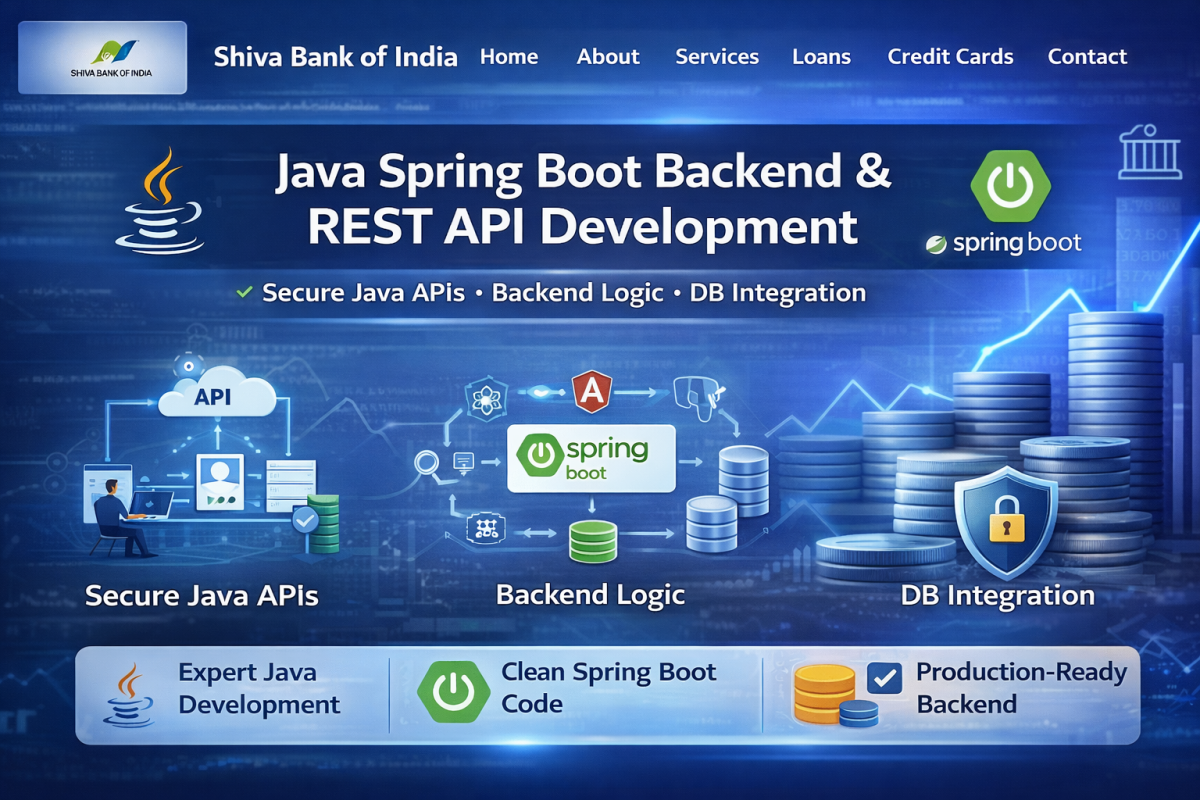Image resolution: width=1200 pixels, height=800 pixels.
Task: Click the magnifying glass search icon
Action: (425, 462)
